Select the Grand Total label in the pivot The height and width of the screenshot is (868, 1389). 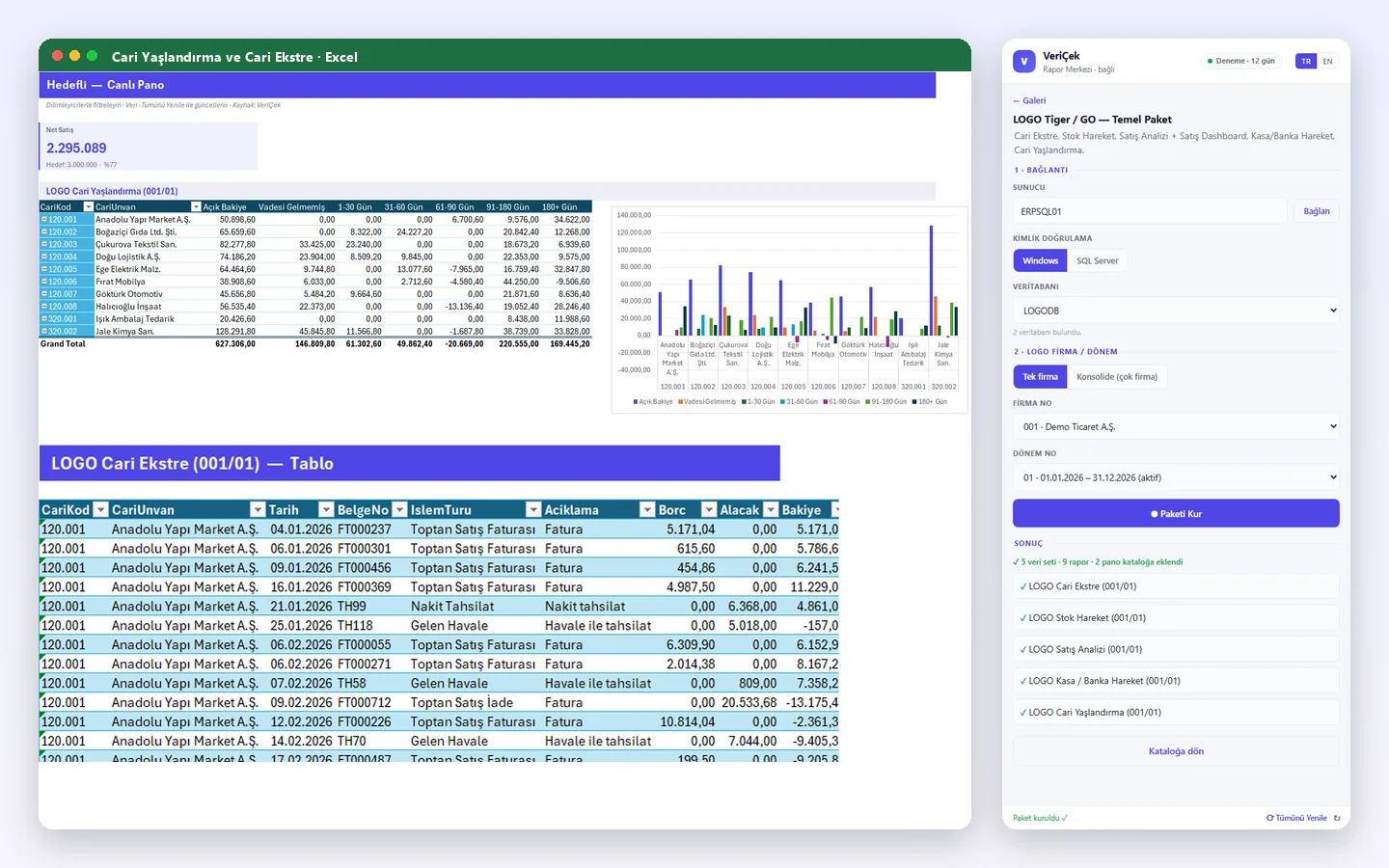(63, 344)
